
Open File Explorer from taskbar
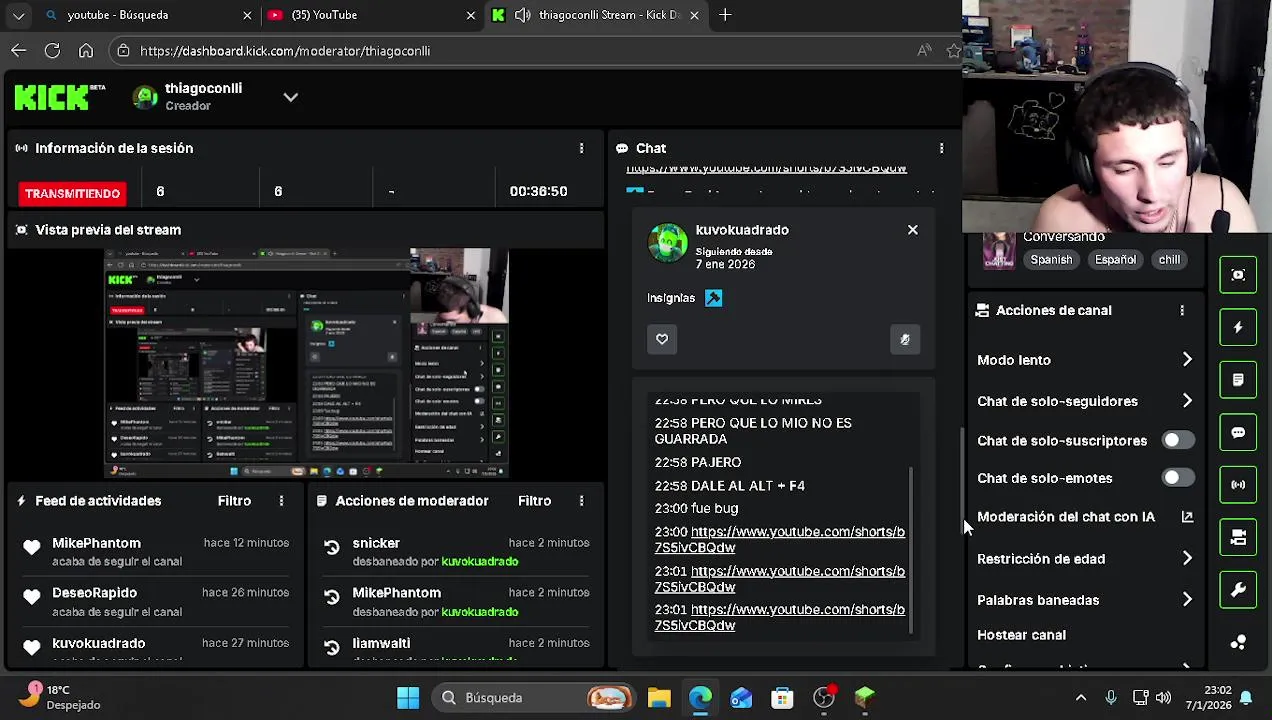[x=659, y=697]
